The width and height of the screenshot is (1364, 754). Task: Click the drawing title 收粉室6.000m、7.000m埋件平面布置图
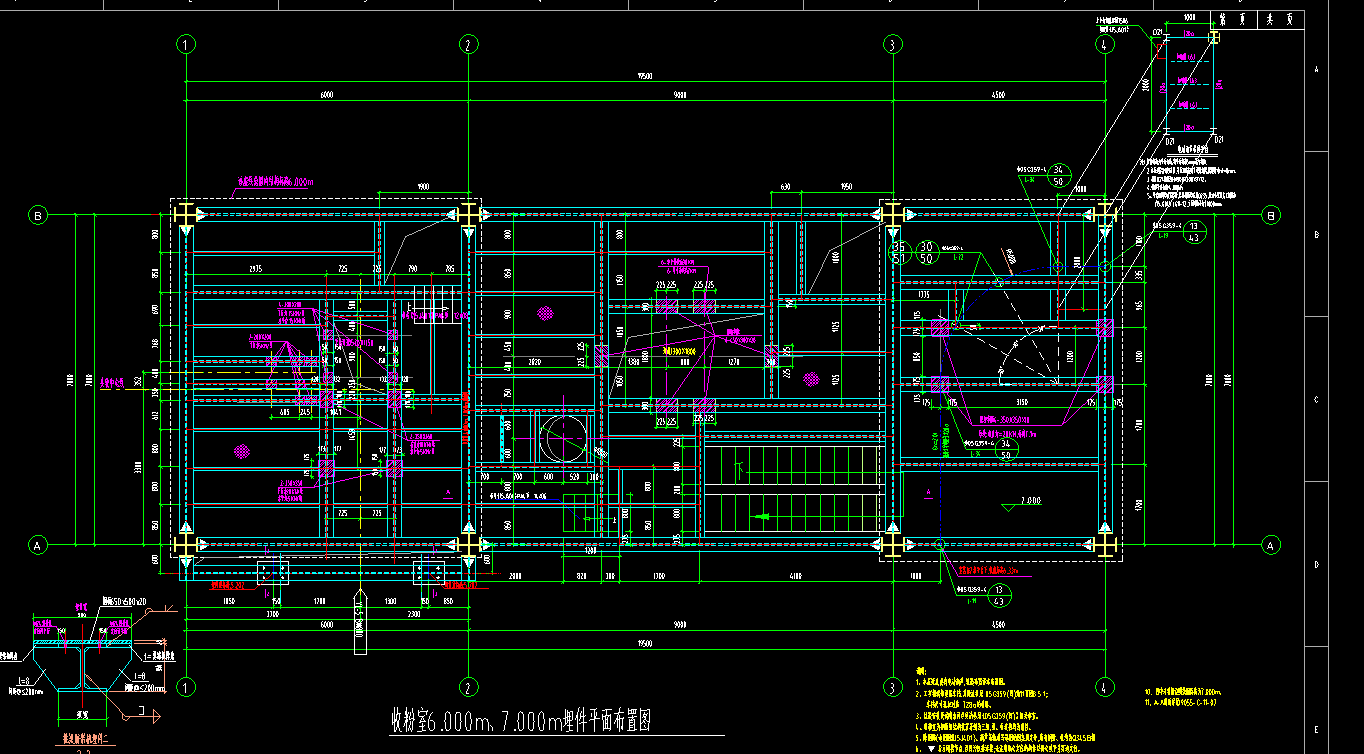pyautogui.click(x=521, y=721)
